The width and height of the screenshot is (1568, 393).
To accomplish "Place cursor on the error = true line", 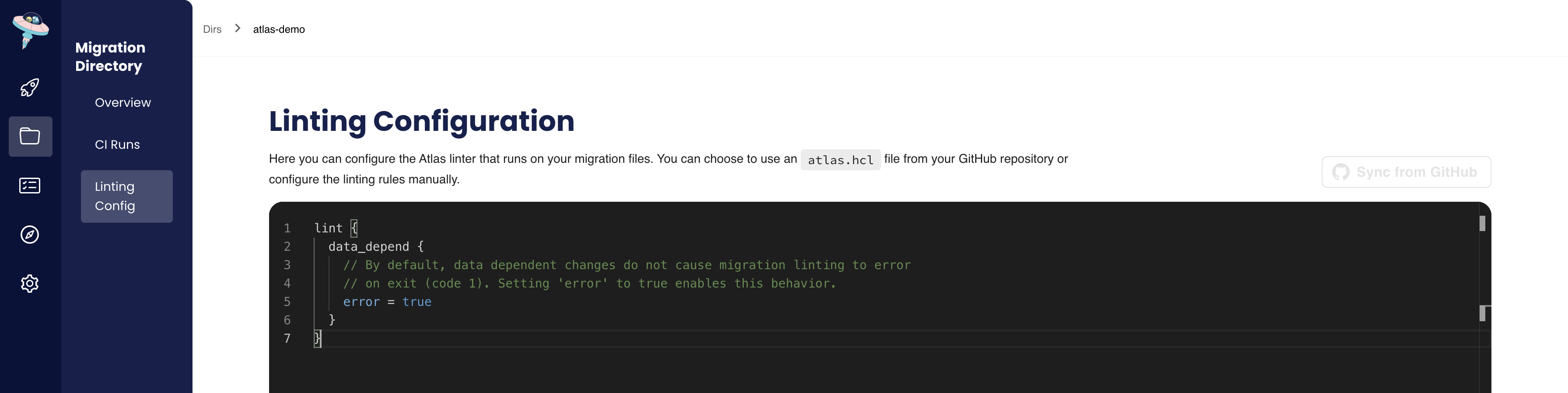I will click(387, 302).
